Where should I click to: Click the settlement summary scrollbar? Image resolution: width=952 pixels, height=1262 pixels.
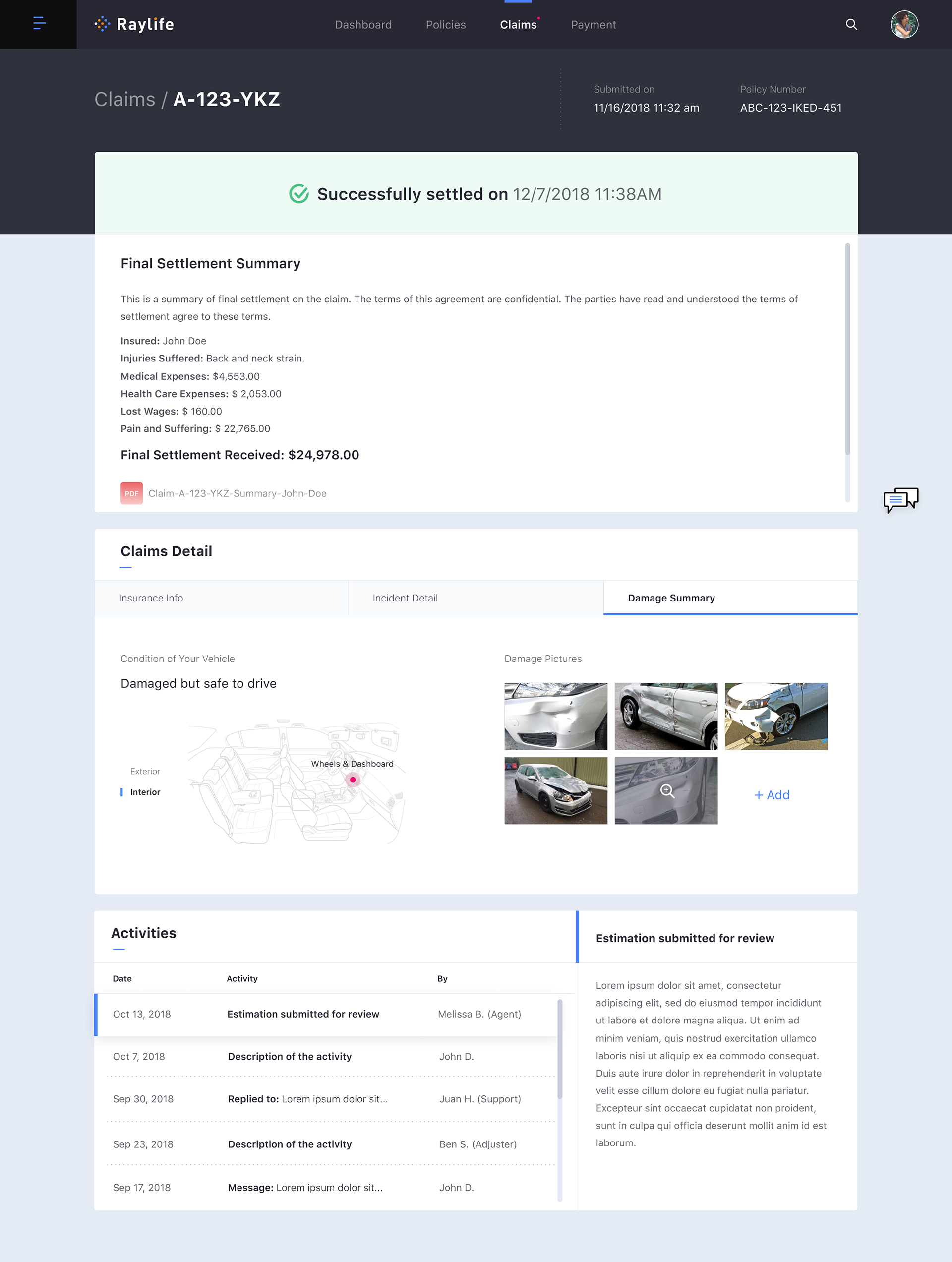coord(847,348)
